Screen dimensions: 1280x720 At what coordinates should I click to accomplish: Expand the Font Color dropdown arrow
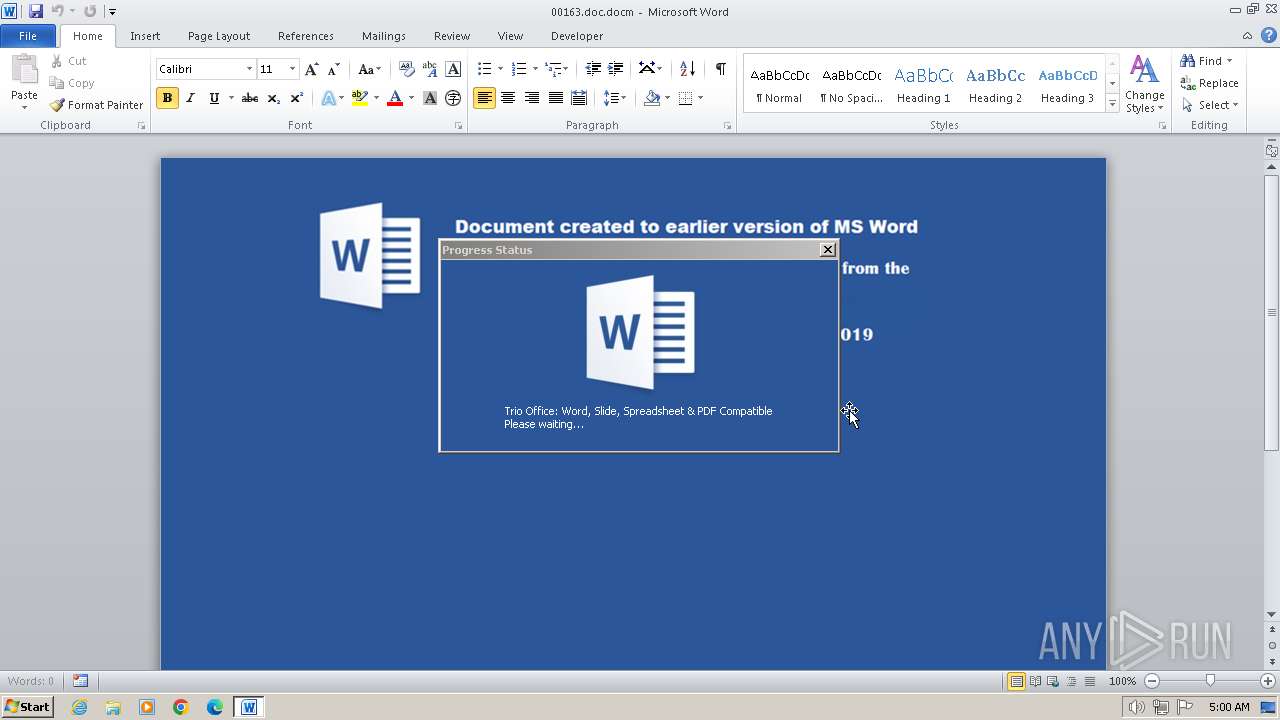[411, 98]
